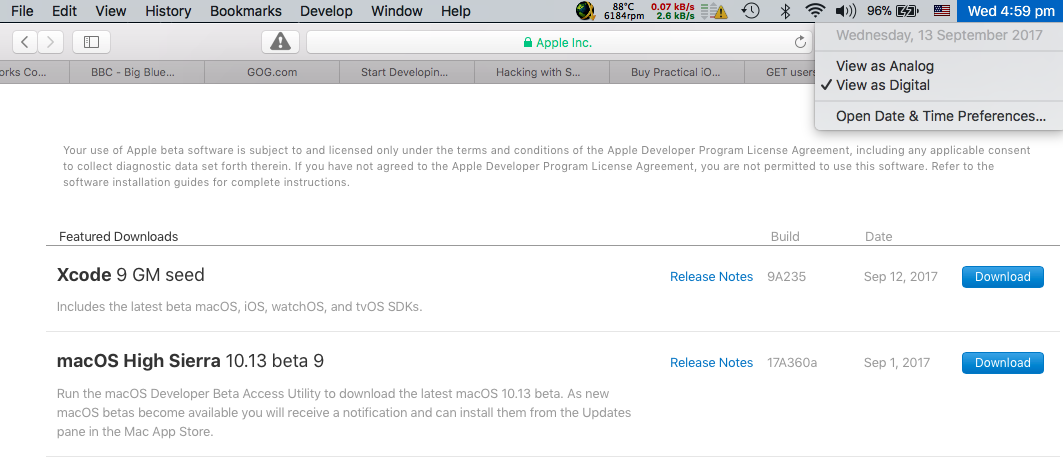Open the Window menu

397,11
